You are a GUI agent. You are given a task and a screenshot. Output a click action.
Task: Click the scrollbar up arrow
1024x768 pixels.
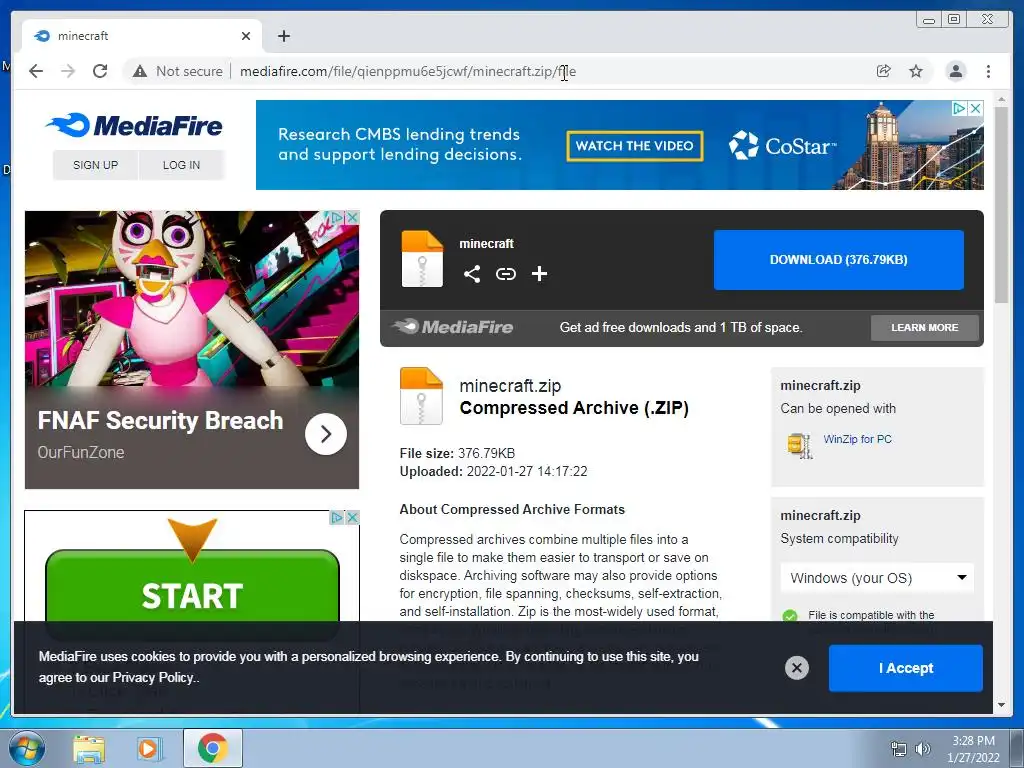(1001, 99)
